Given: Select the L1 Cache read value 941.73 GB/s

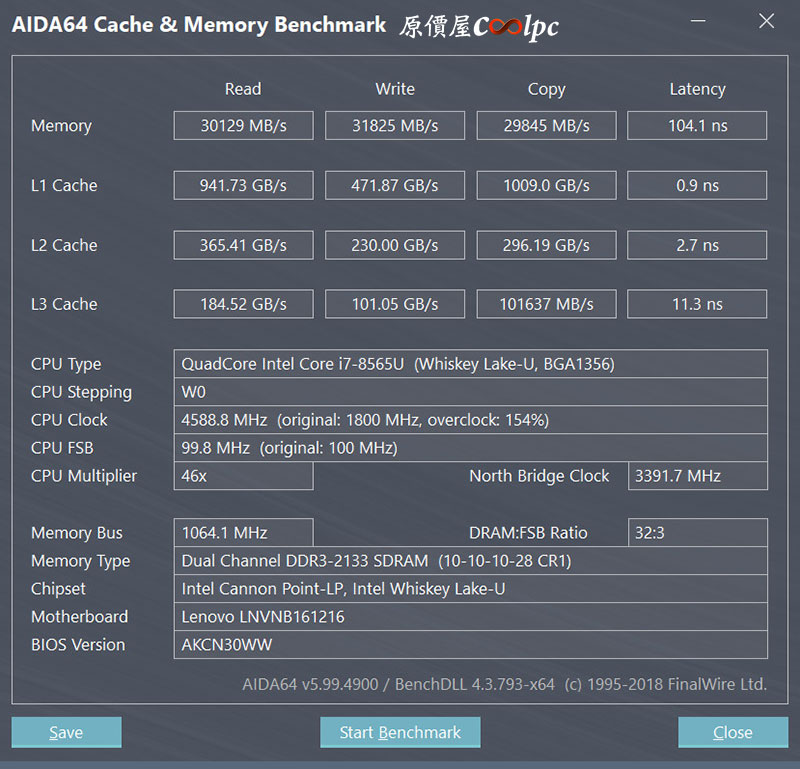Looking at the screenshot, I should (243, 185).
